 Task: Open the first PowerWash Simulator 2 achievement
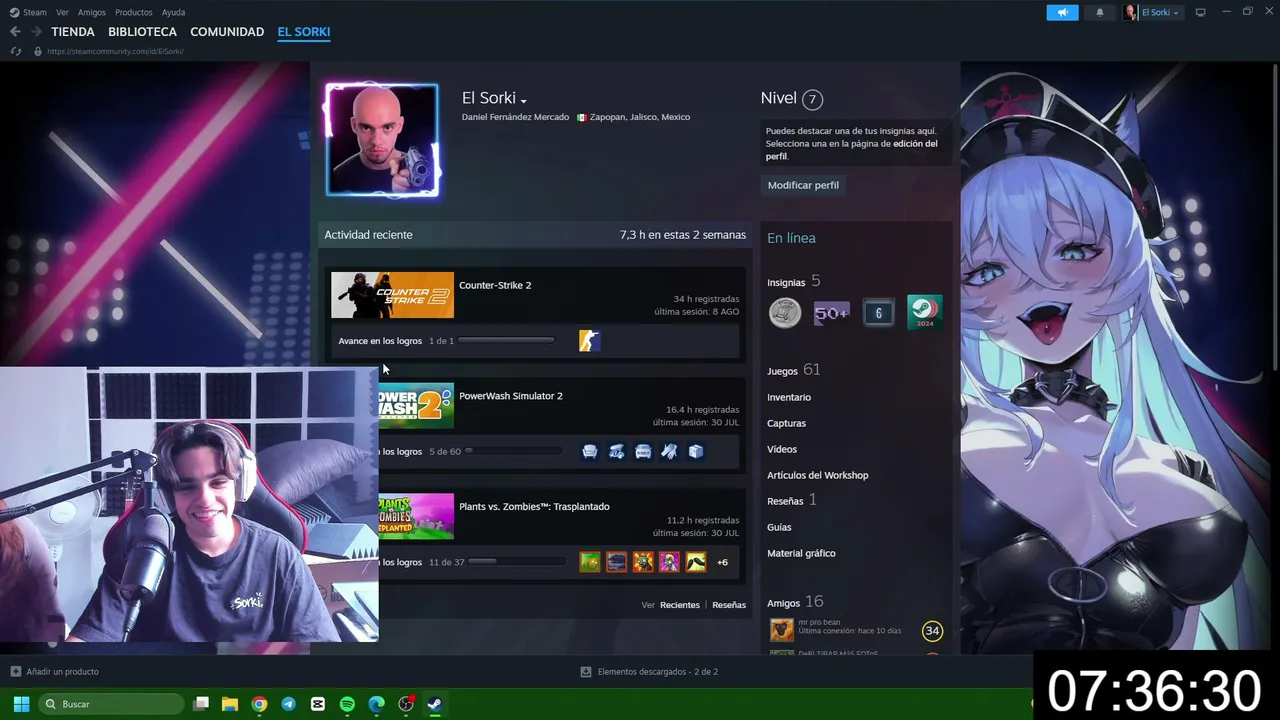(x=590, y=451)
